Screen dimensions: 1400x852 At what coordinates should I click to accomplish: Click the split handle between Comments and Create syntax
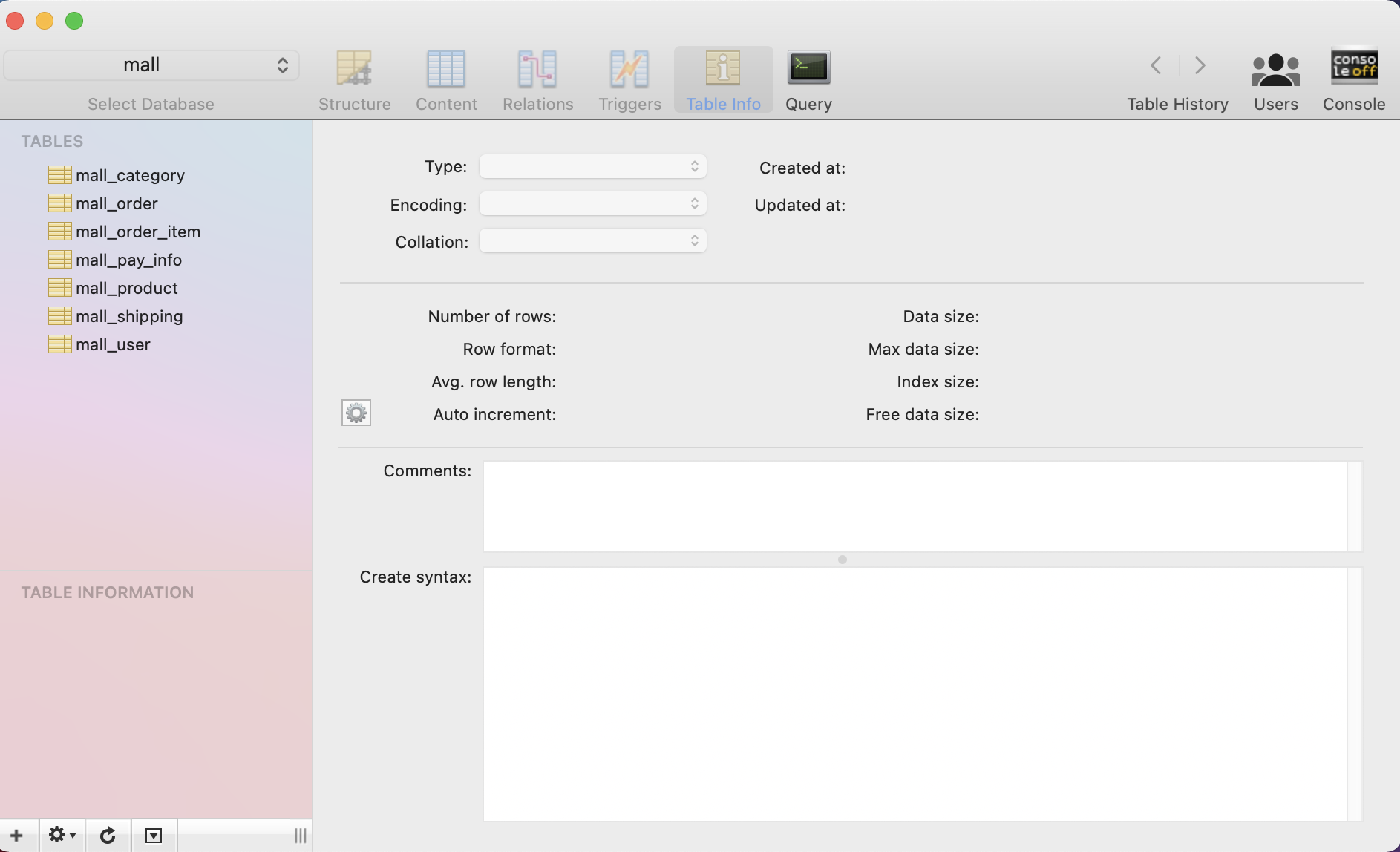[x=843, y=560]
